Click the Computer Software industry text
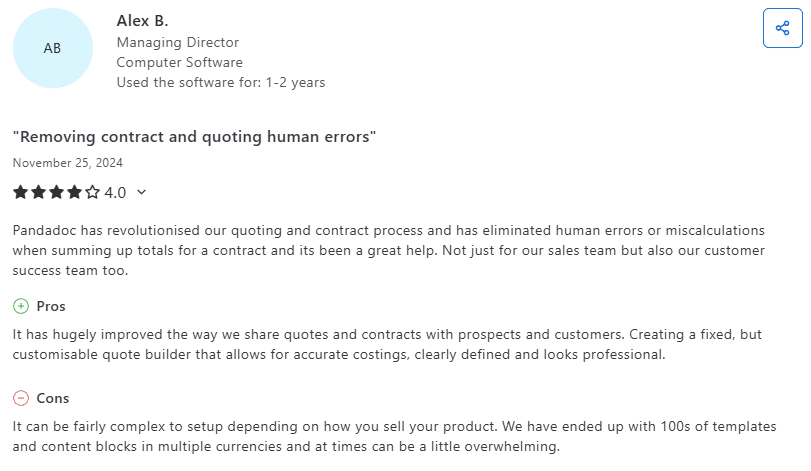Image resolution: width=811 pixels, height=471 pixels. pos(180,62)
